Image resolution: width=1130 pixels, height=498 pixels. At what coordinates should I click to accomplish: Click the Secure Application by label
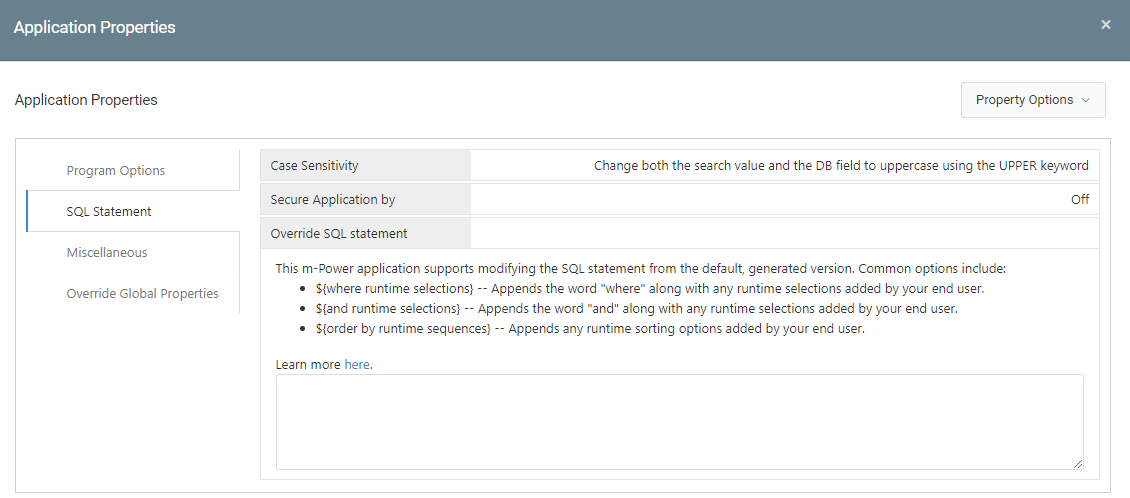tap(332, 200)
